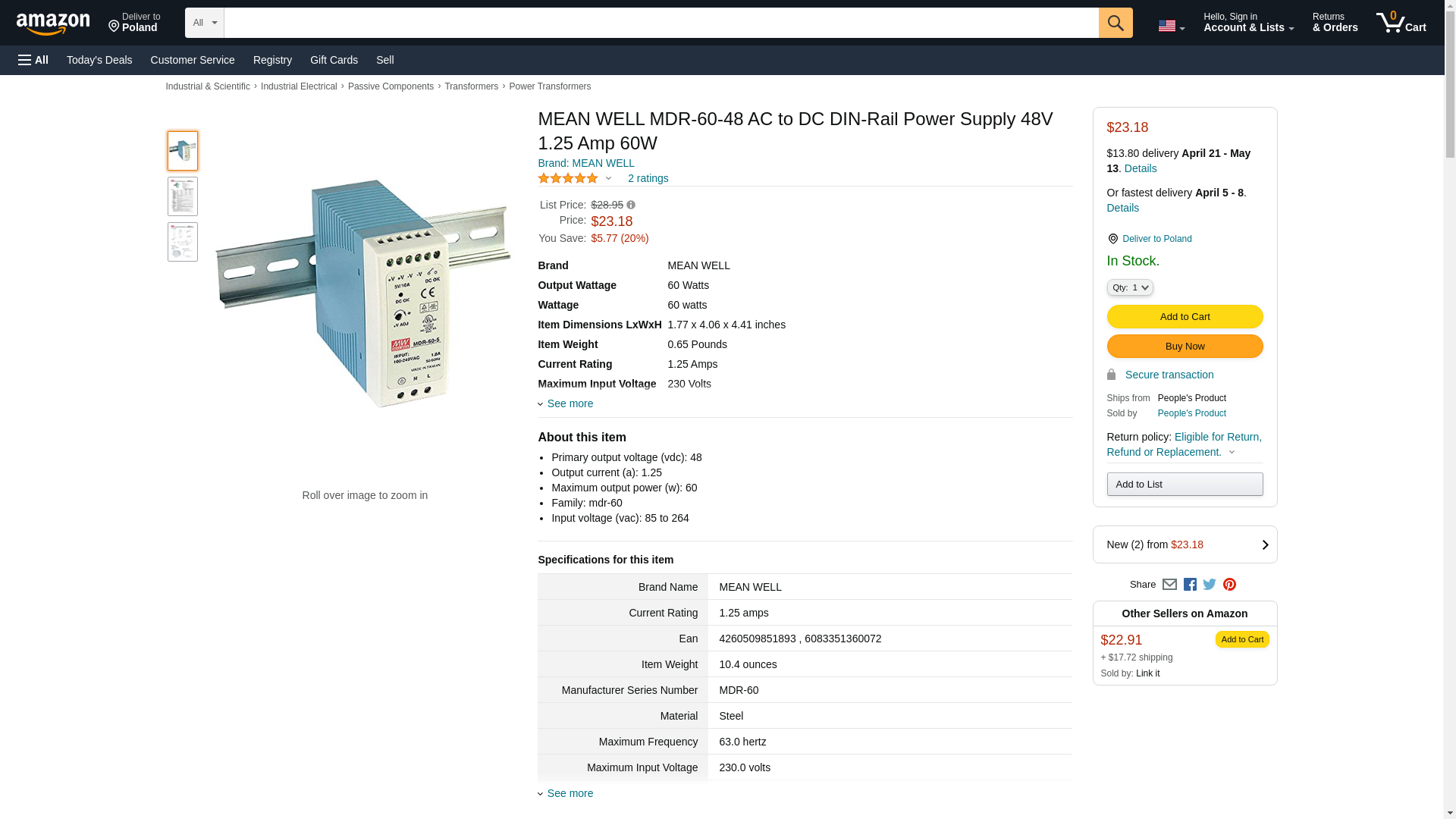The width and height of the screenshot is (1456, 819).
Task: Share product on Pinterest
Action: click(x=1229, y=585)
